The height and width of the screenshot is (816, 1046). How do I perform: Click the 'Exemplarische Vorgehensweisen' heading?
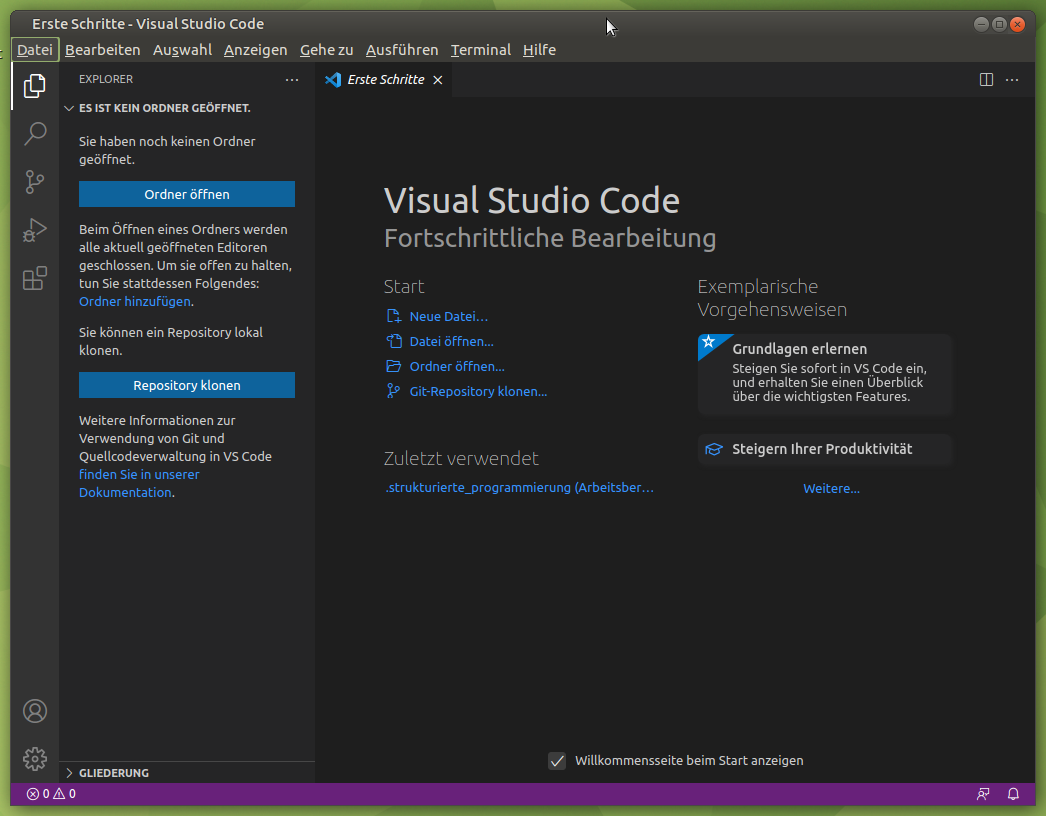pos(772,298)
